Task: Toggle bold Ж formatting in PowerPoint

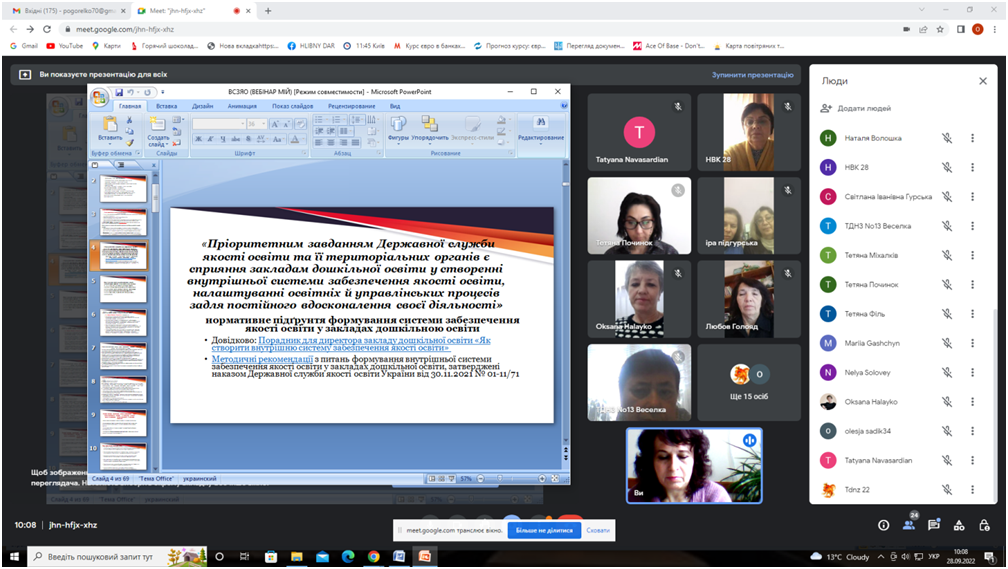Action: coord(199,140)
